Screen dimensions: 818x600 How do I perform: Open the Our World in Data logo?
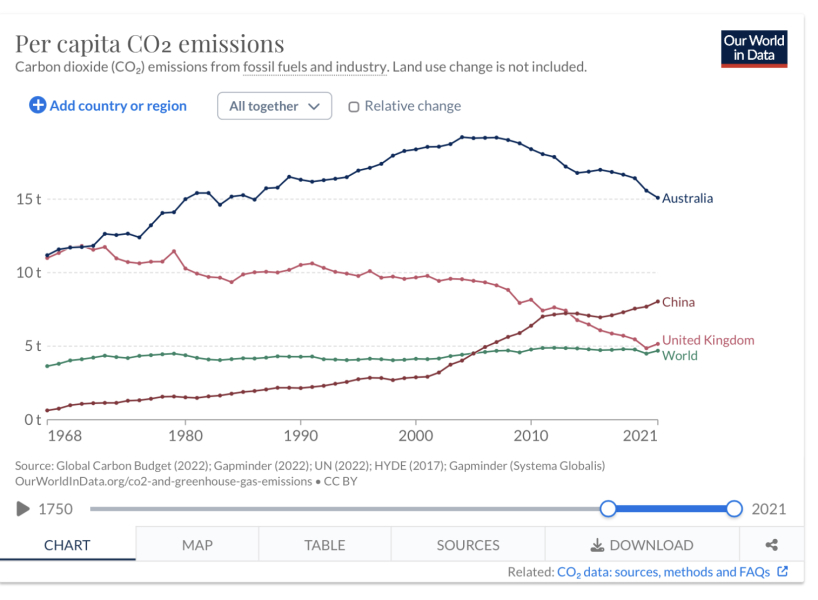click(754, 49)
